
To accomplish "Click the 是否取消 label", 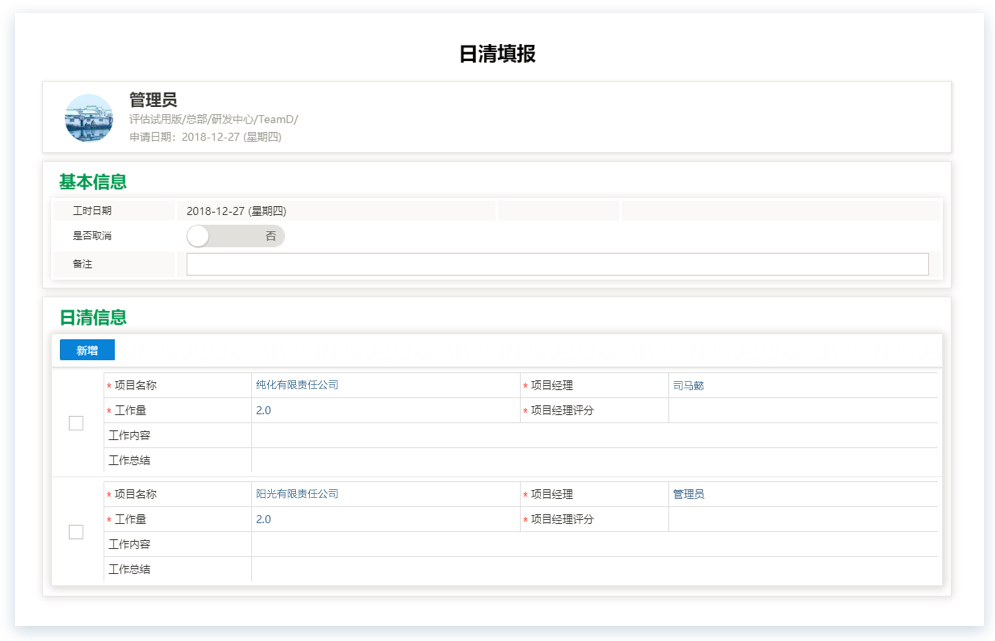I will [92, 235].
